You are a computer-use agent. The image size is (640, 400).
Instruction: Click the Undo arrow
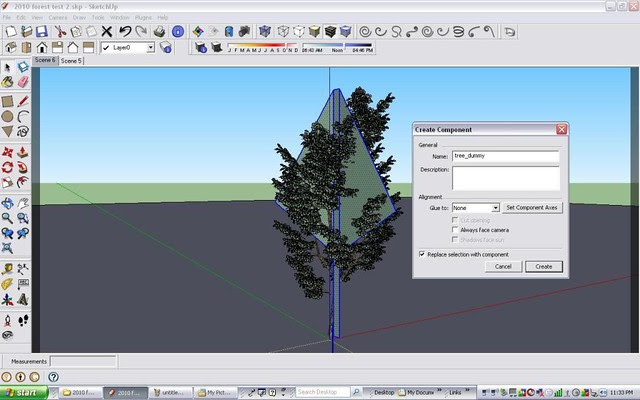click(125, 31)
